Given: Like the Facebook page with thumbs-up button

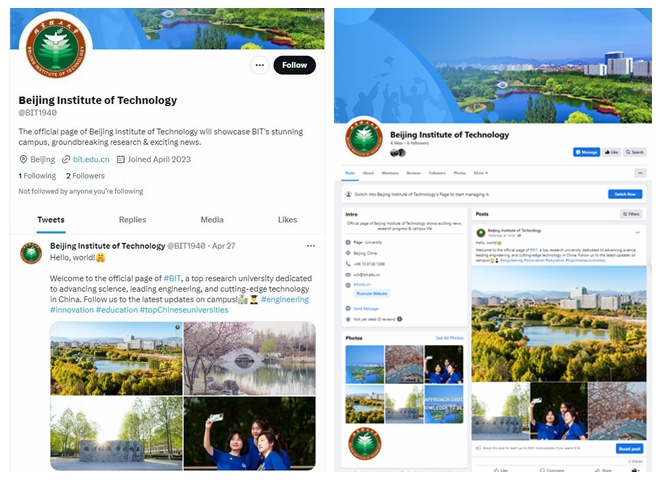Looking at the screenshot, I should pos(612,152).
